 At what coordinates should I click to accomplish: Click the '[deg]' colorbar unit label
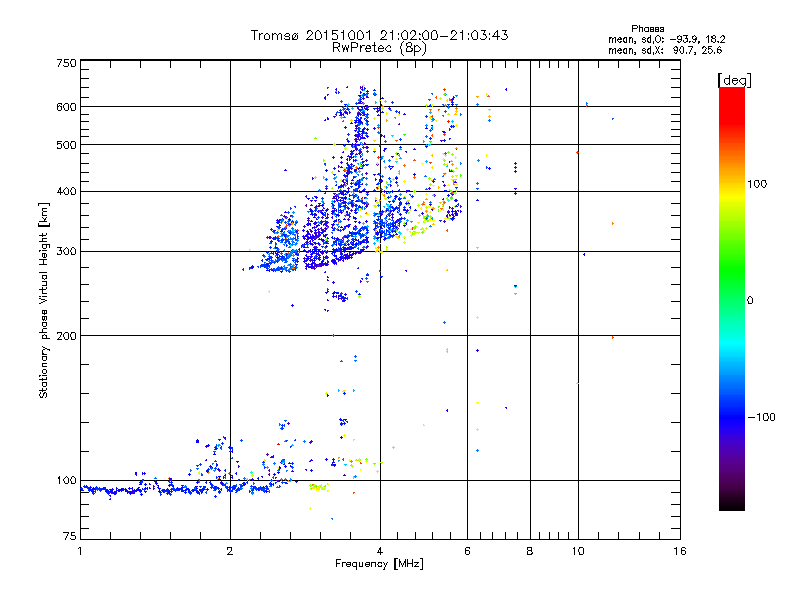(734, 80)
